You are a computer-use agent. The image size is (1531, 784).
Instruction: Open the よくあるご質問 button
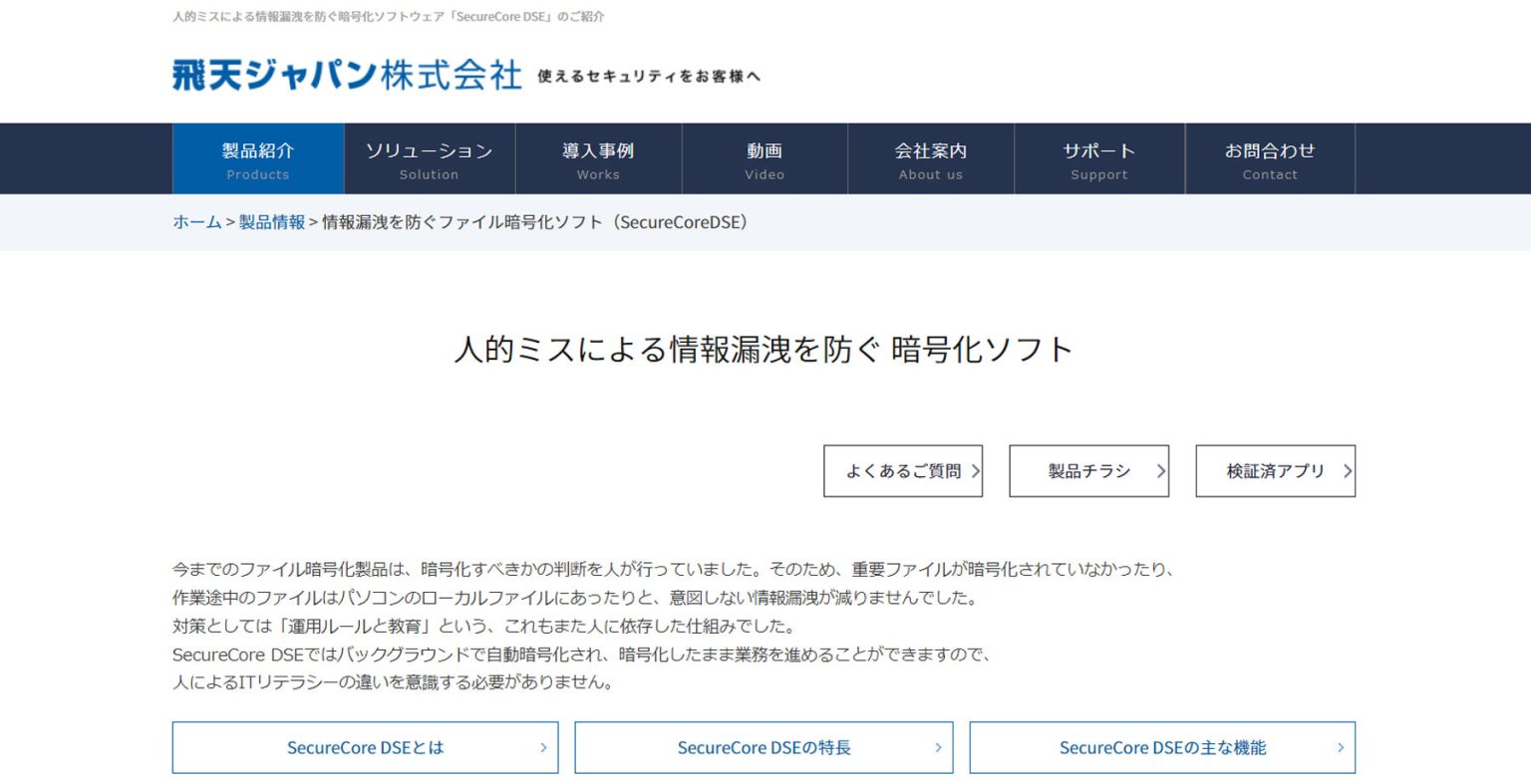point(903,471)
